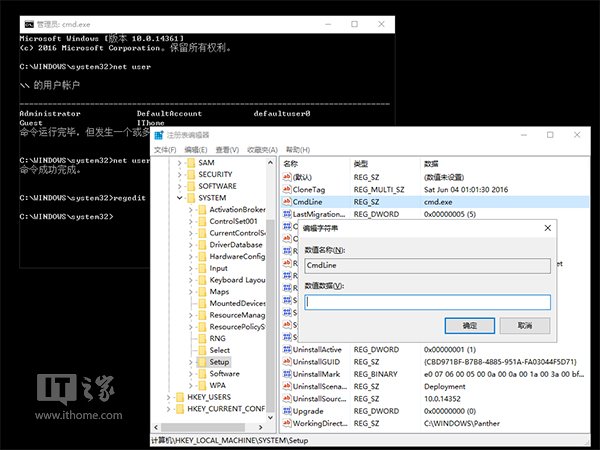Viewport: 600px width, 450px height.
Task: Expand the SOFTWARE key under HKEY_LOCAL_MACHINE
Action: click(x=178, y=186)
